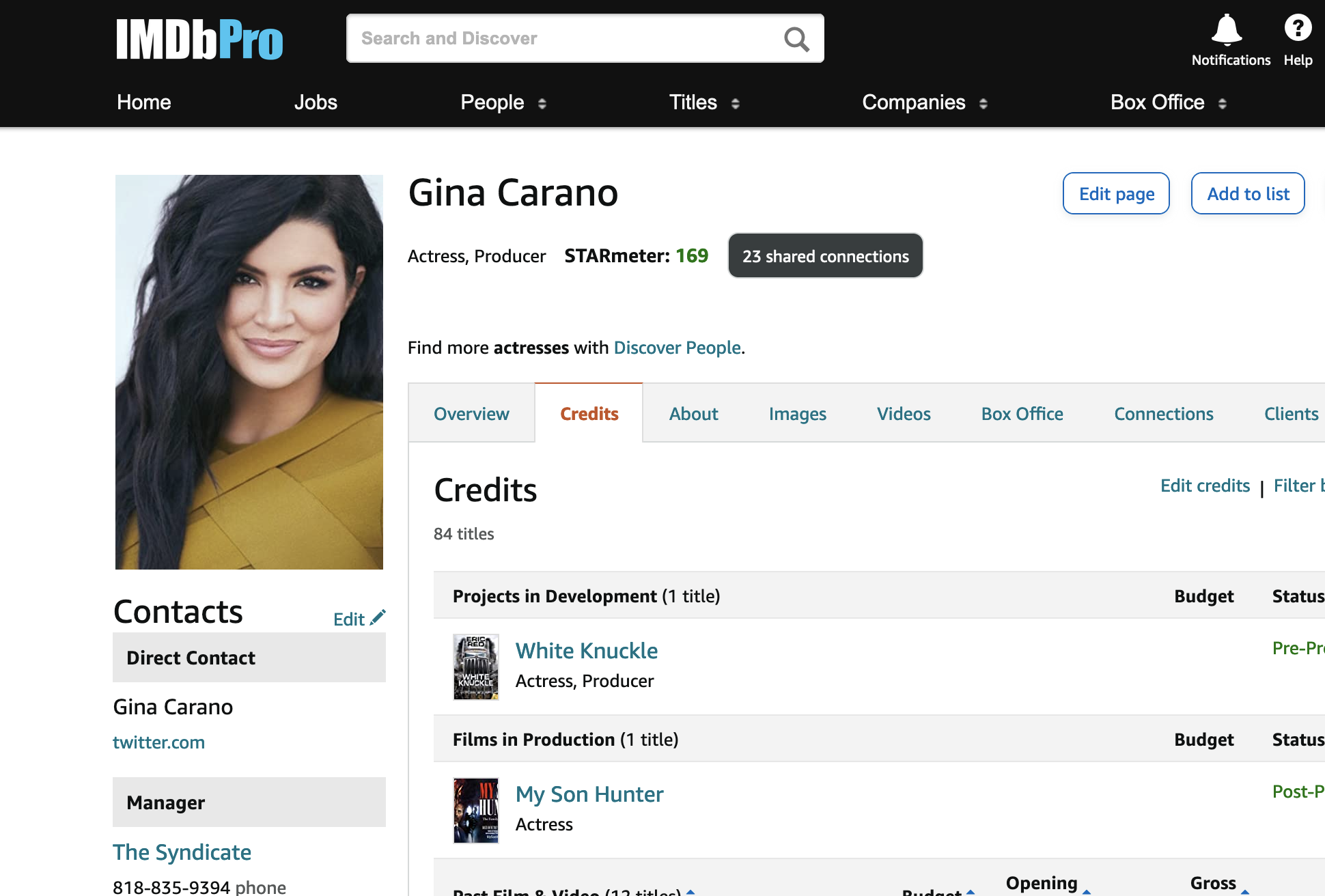Open the Connections tab

coord(1163,413)
